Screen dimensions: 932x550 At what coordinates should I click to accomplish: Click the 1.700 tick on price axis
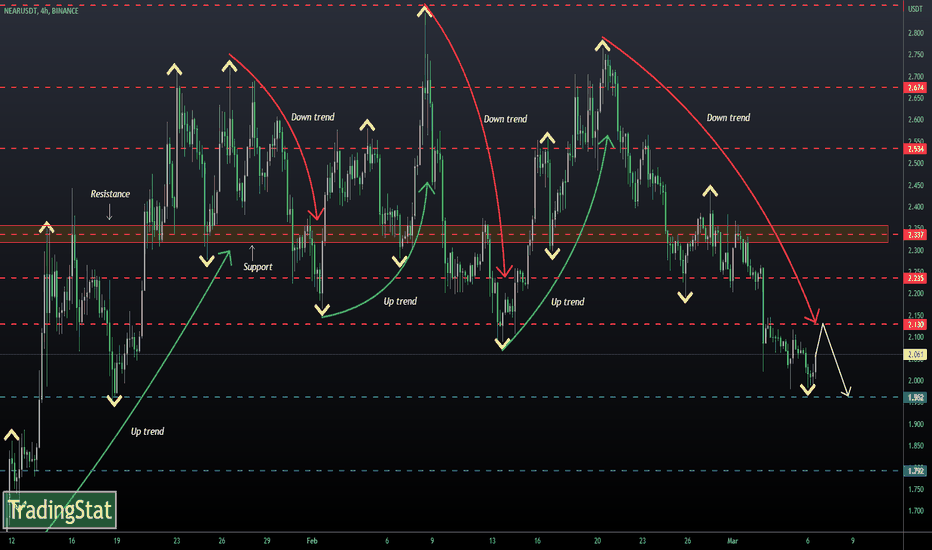[x=916, y=511]
